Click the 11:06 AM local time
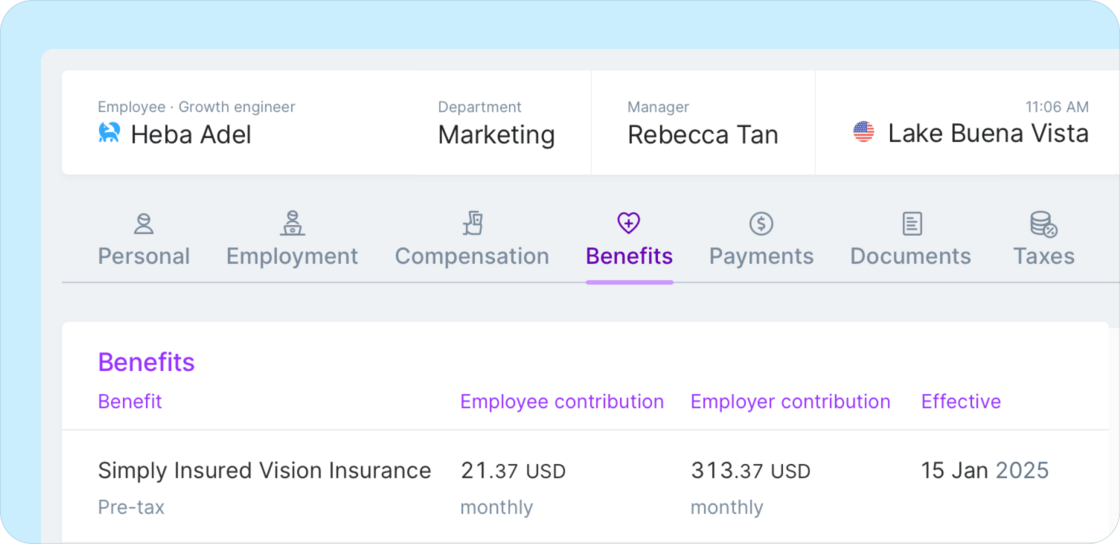 [x=1057, y=107]
